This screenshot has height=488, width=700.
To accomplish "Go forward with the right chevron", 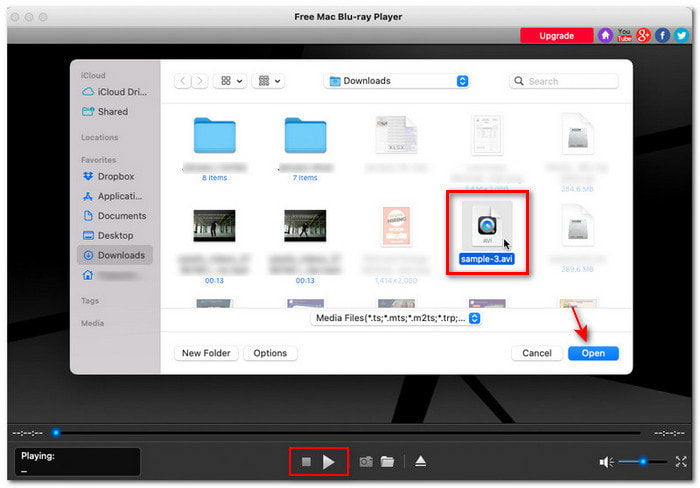I will 200,81.
